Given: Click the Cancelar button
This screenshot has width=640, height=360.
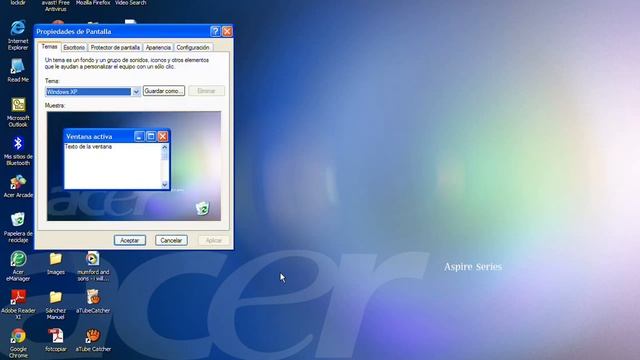Looking at the screenshot, I should click(x=171, y=240).
